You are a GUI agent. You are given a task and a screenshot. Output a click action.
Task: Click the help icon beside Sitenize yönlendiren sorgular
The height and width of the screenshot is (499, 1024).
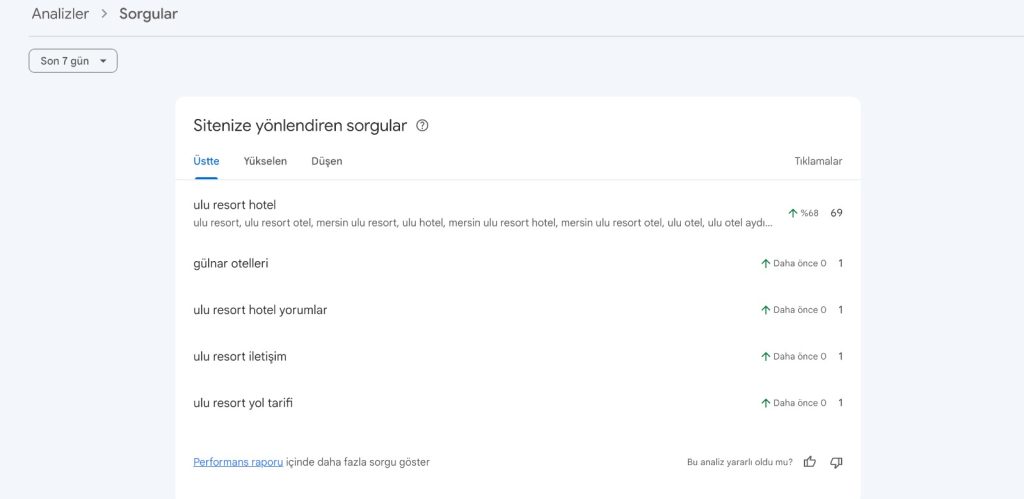(422, 126)
